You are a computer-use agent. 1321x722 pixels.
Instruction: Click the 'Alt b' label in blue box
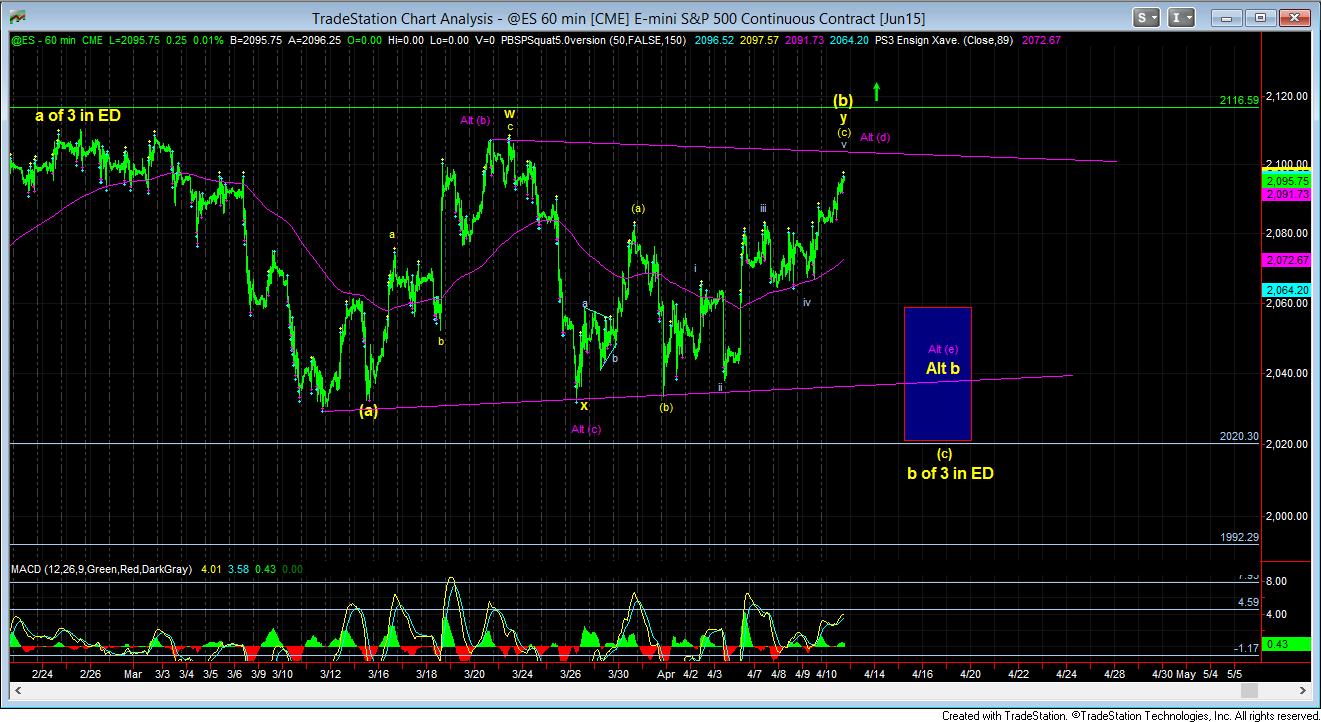pyautogui.click(x=942, y=368)
